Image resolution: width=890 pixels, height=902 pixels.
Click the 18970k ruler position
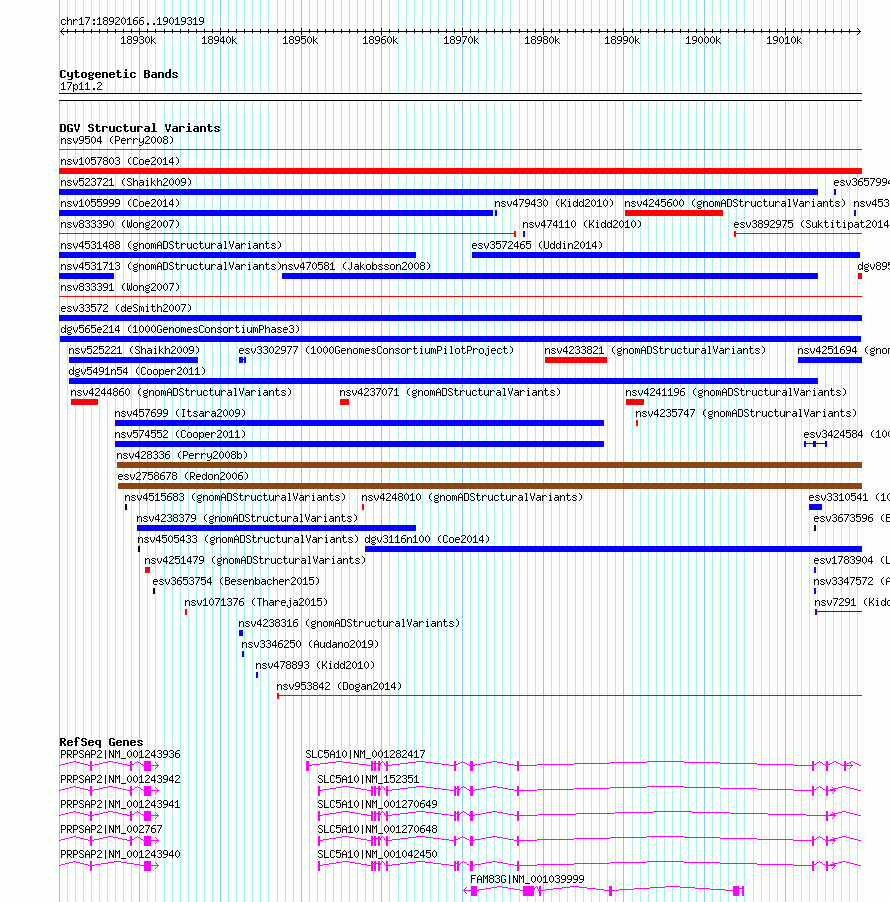461,40
